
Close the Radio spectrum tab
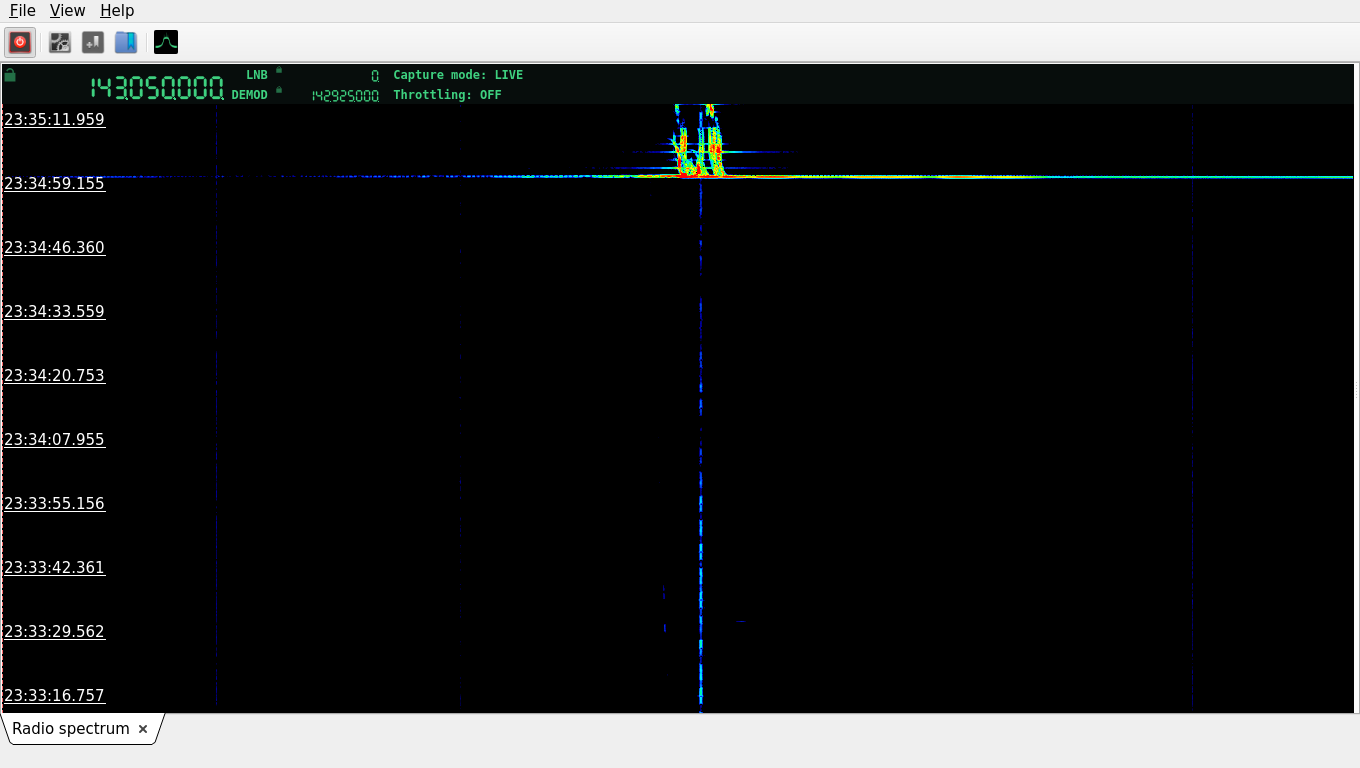(x=143, y=729)
